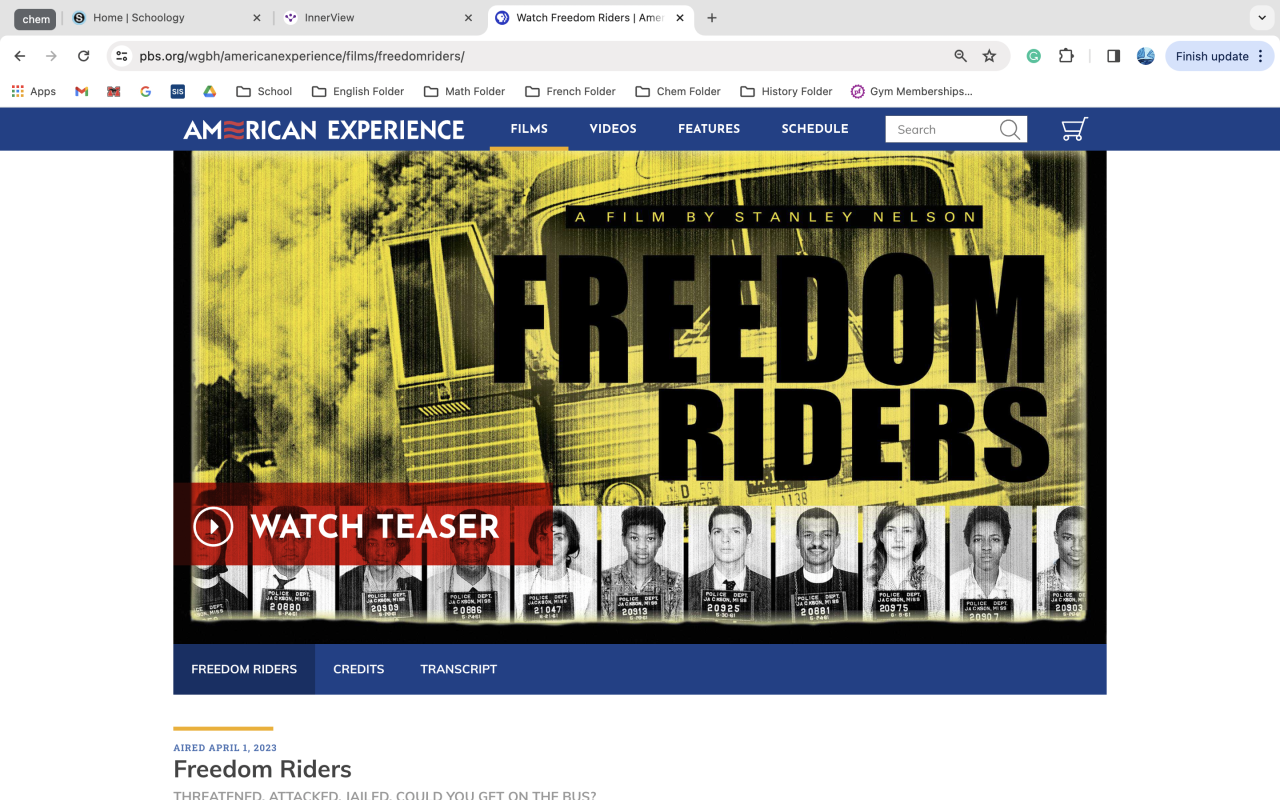Image resolution: width=1280 pixels, height=800 pixels.
Task: Close the Watch Freedom Riders tab
Action: click(x=680, y=18)
